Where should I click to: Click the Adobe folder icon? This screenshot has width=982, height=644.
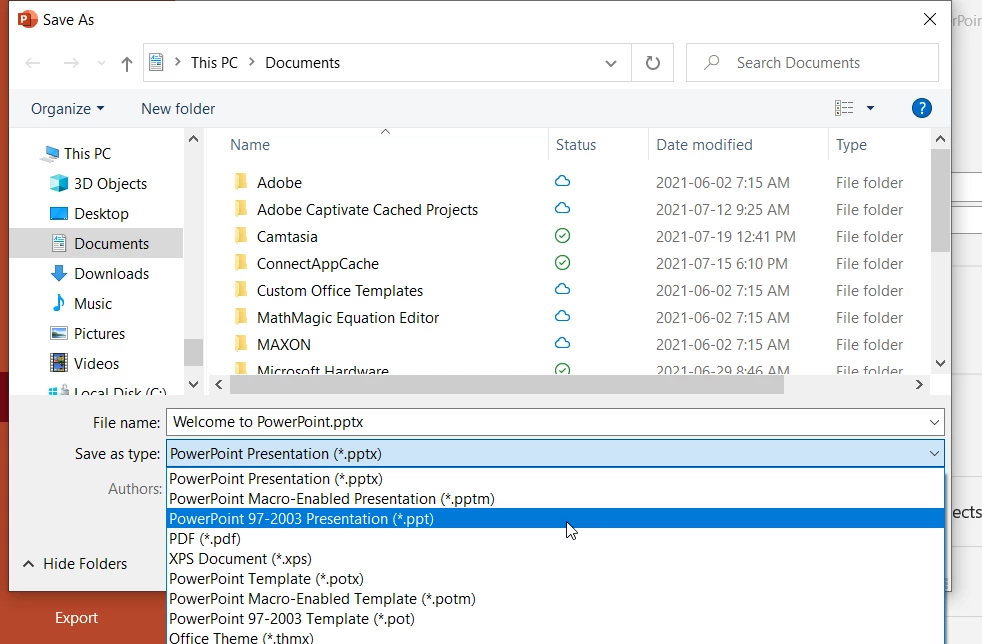241,182
